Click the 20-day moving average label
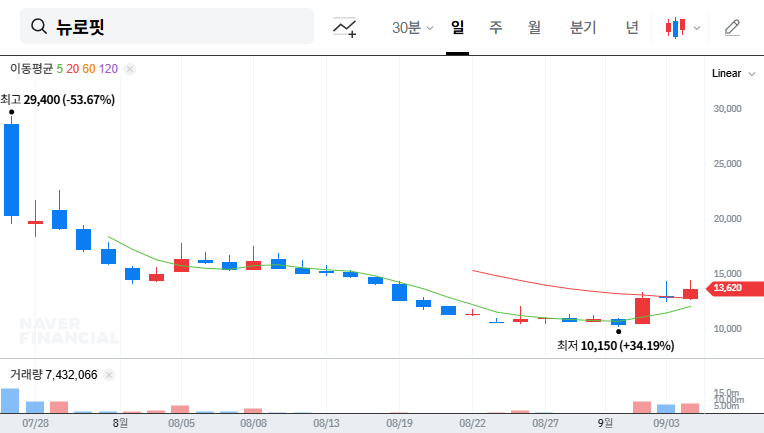Image resolution: width=764 pixels, height=433 pixels. pos(73,69)
